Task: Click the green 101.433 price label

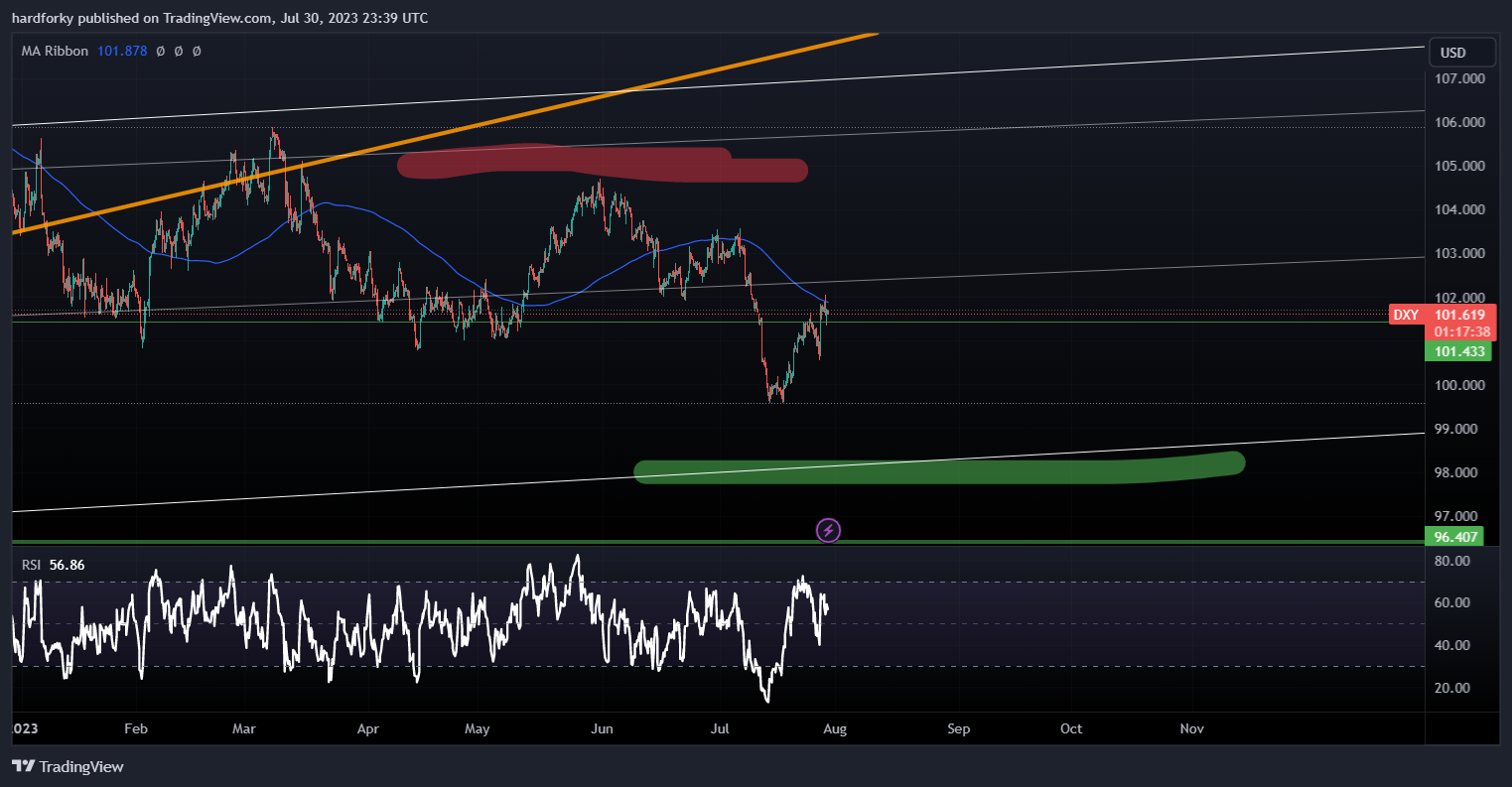Action: [x=1457, y=351]
